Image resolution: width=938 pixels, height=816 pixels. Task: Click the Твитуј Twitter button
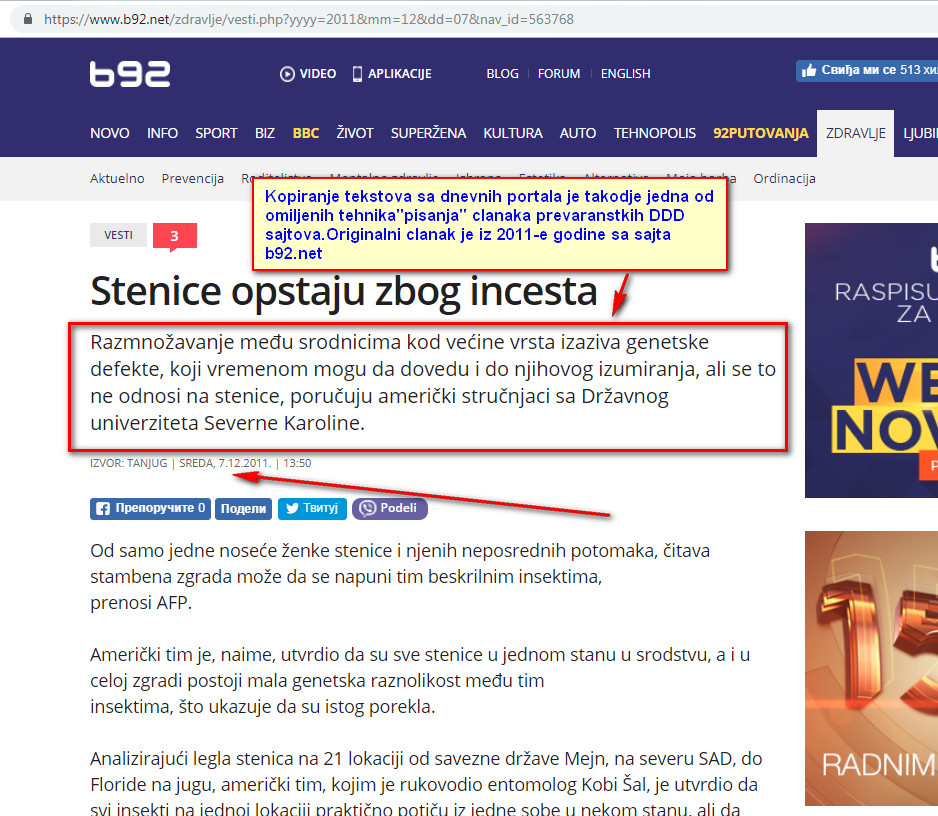(x=312, y=509)
